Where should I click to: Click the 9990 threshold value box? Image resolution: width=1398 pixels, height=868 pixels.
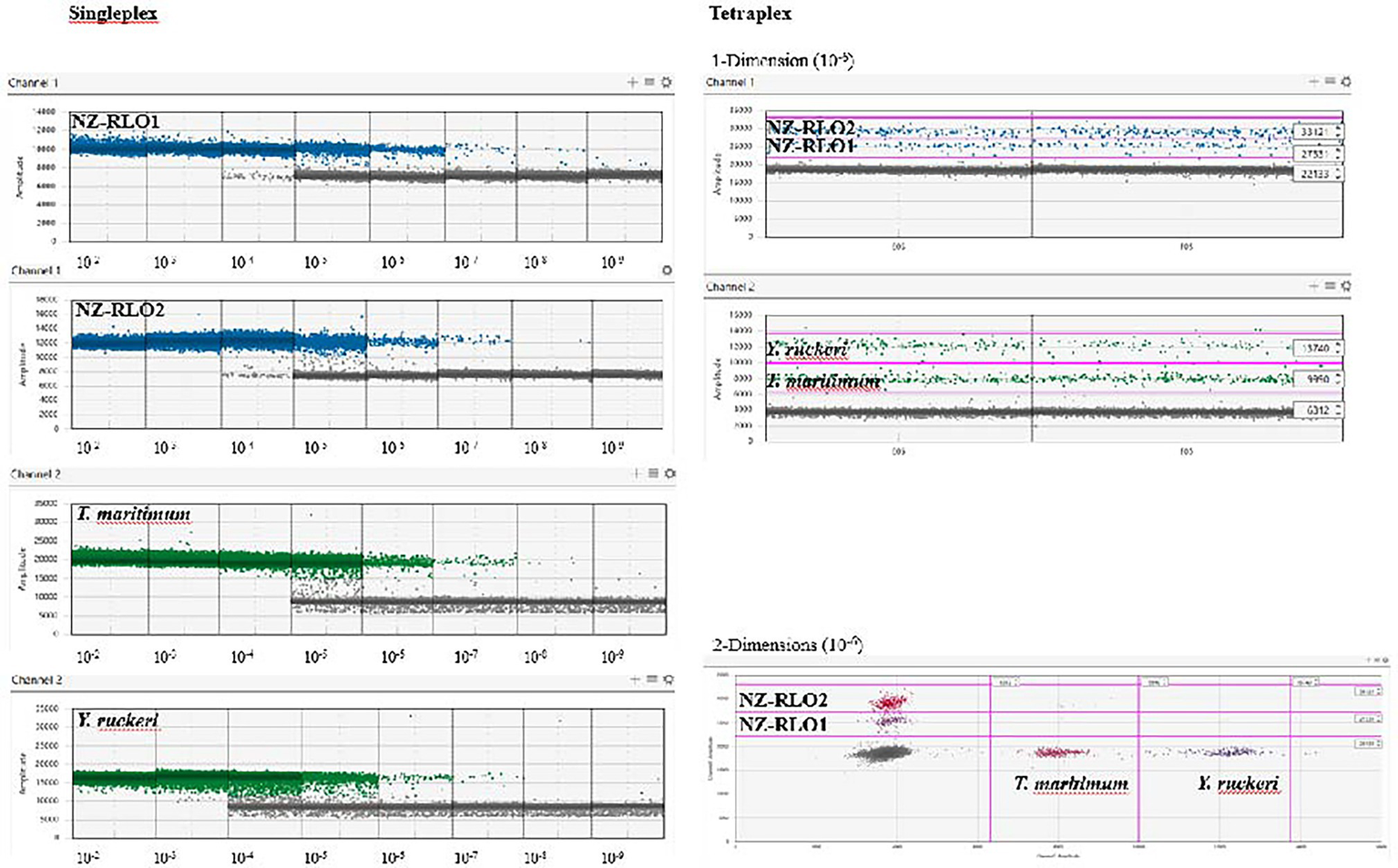pos(1314,380)
